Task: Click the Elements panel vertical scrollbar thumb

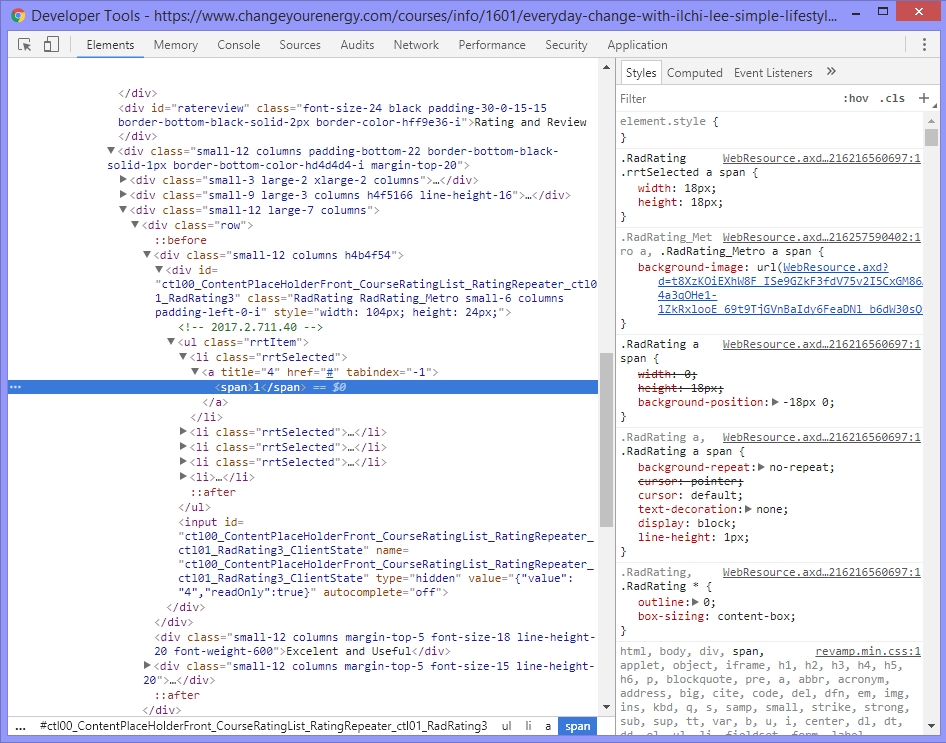Action: [606, 440]
